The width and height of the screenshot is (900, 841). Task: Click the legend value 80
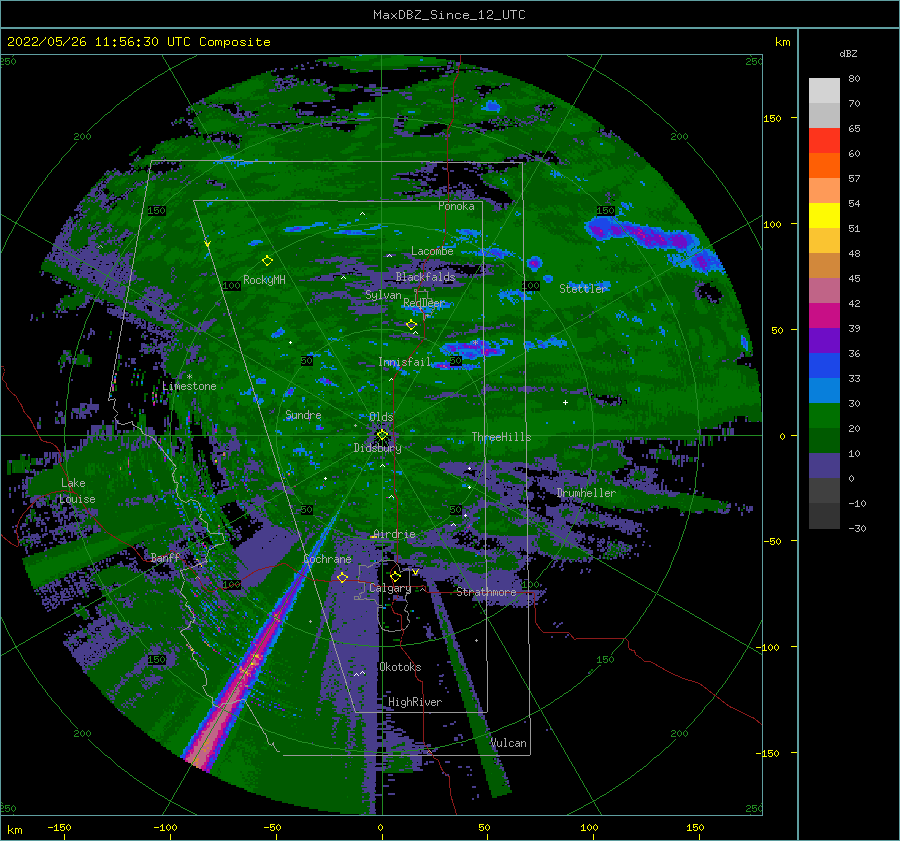click(x=854, y=79)
